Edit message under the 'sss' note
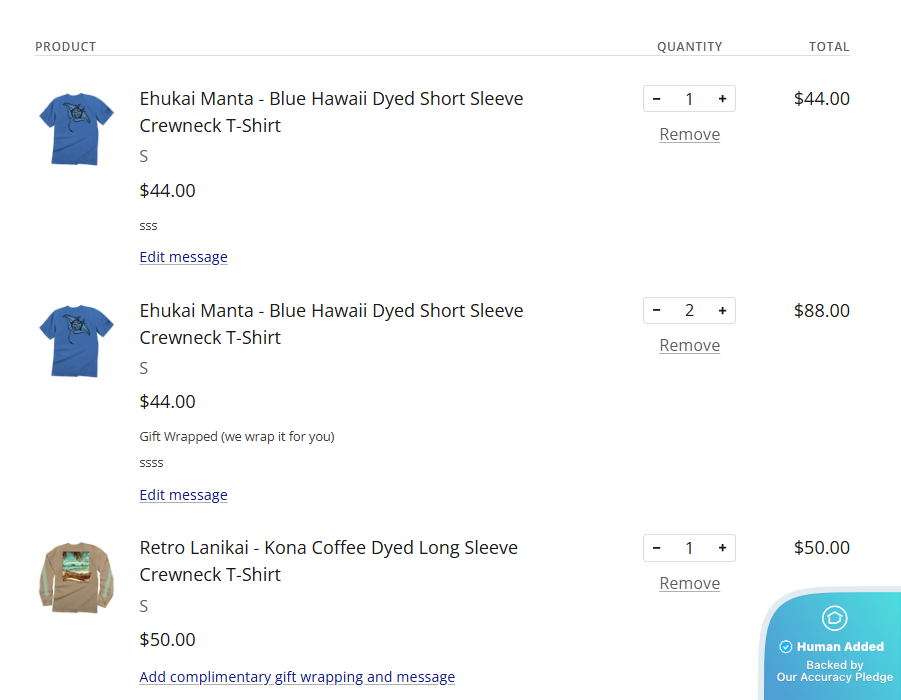Viewport: 901px width, 700px height. point(183,257)
